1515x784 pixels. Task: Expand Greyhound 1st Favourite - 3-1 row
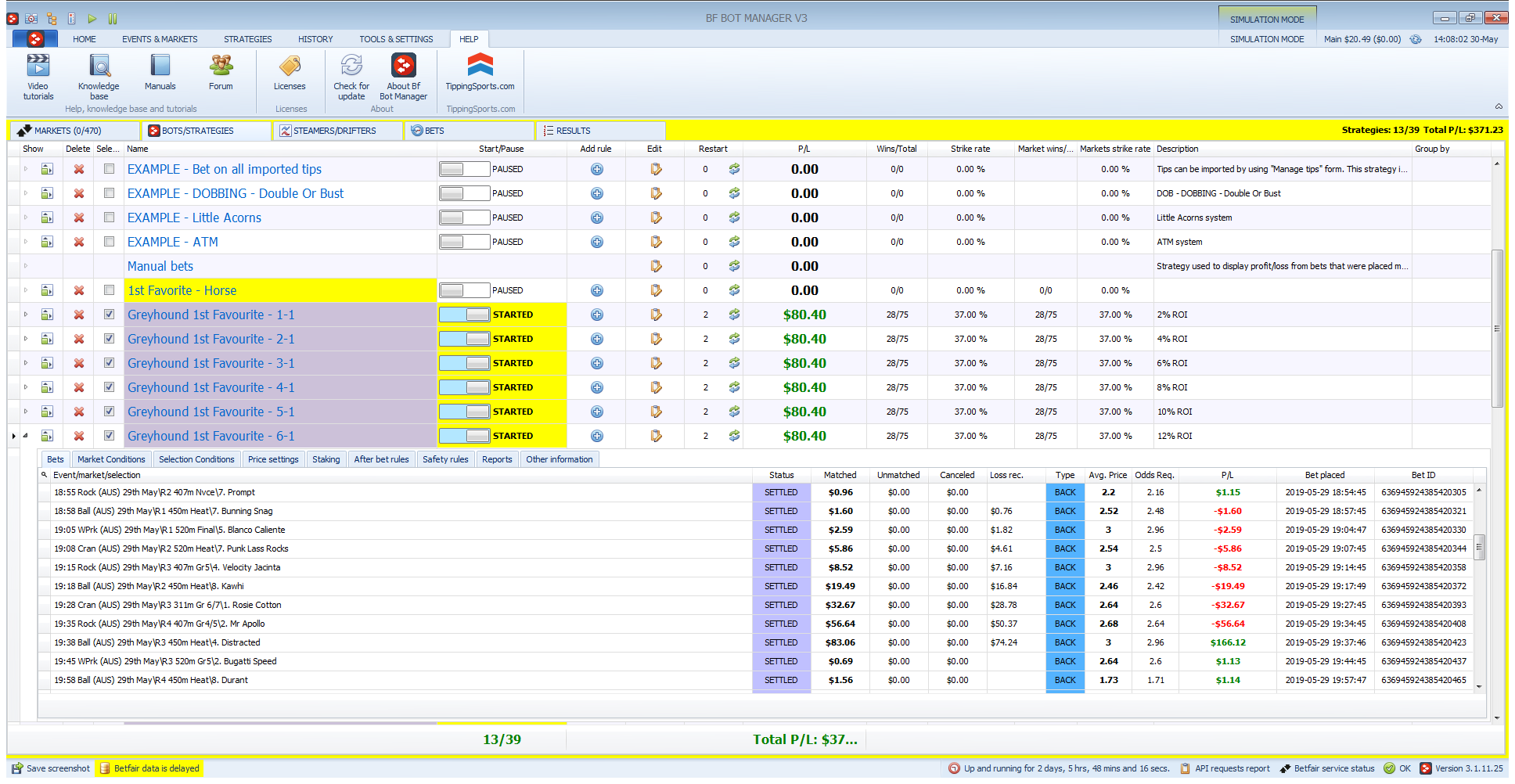(26, 363)
